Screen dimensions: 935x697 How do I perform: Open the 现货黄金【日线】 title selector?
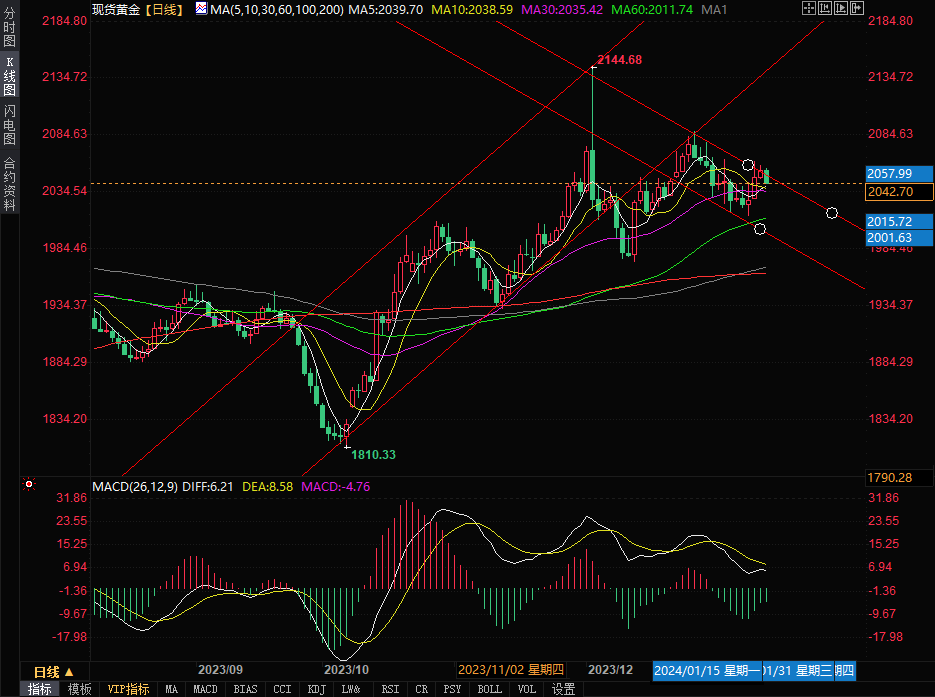pyautogui.click(x=135, y=8)
